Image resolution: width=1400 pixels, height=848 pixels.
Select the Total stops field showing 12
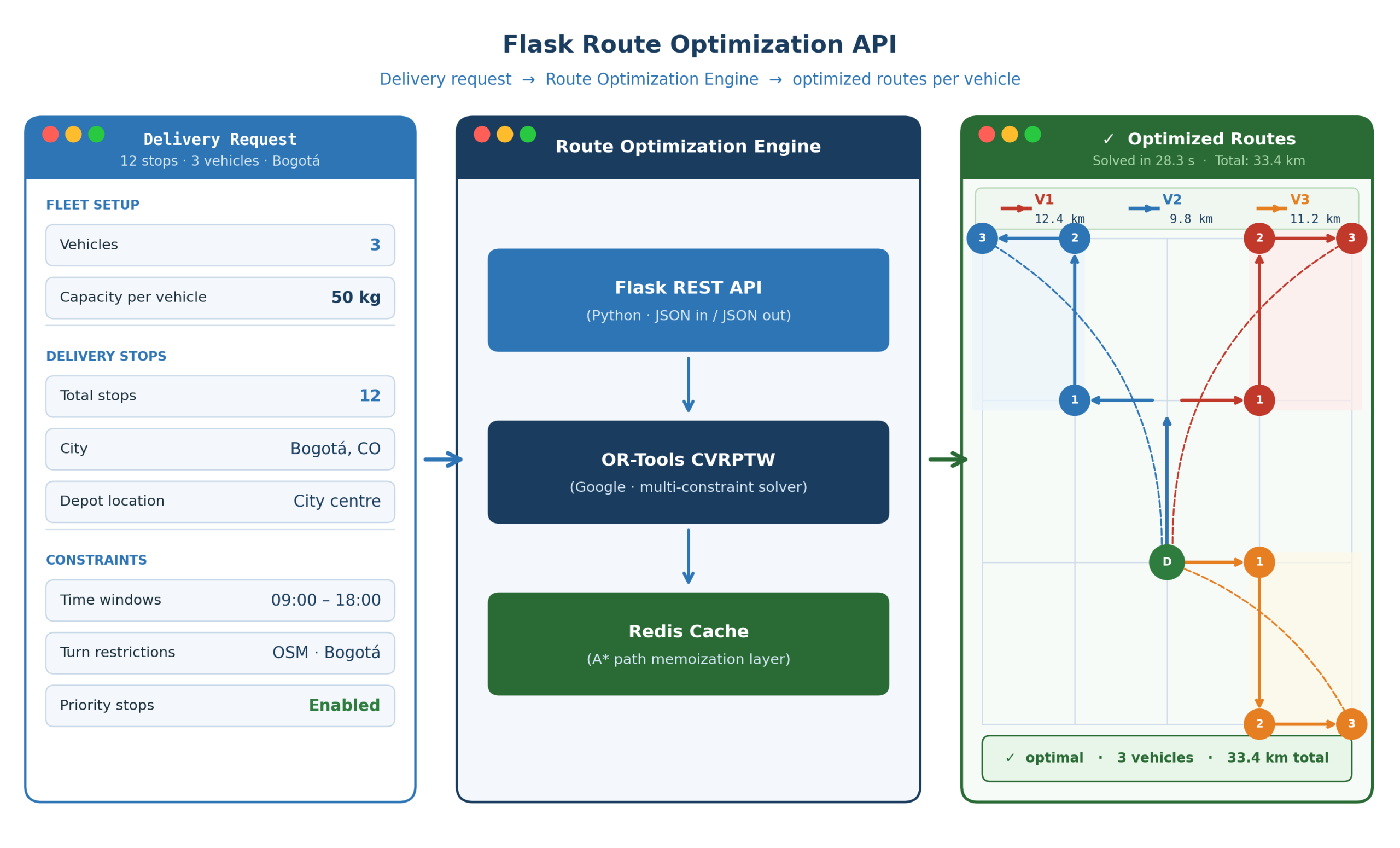coord(220,396)
